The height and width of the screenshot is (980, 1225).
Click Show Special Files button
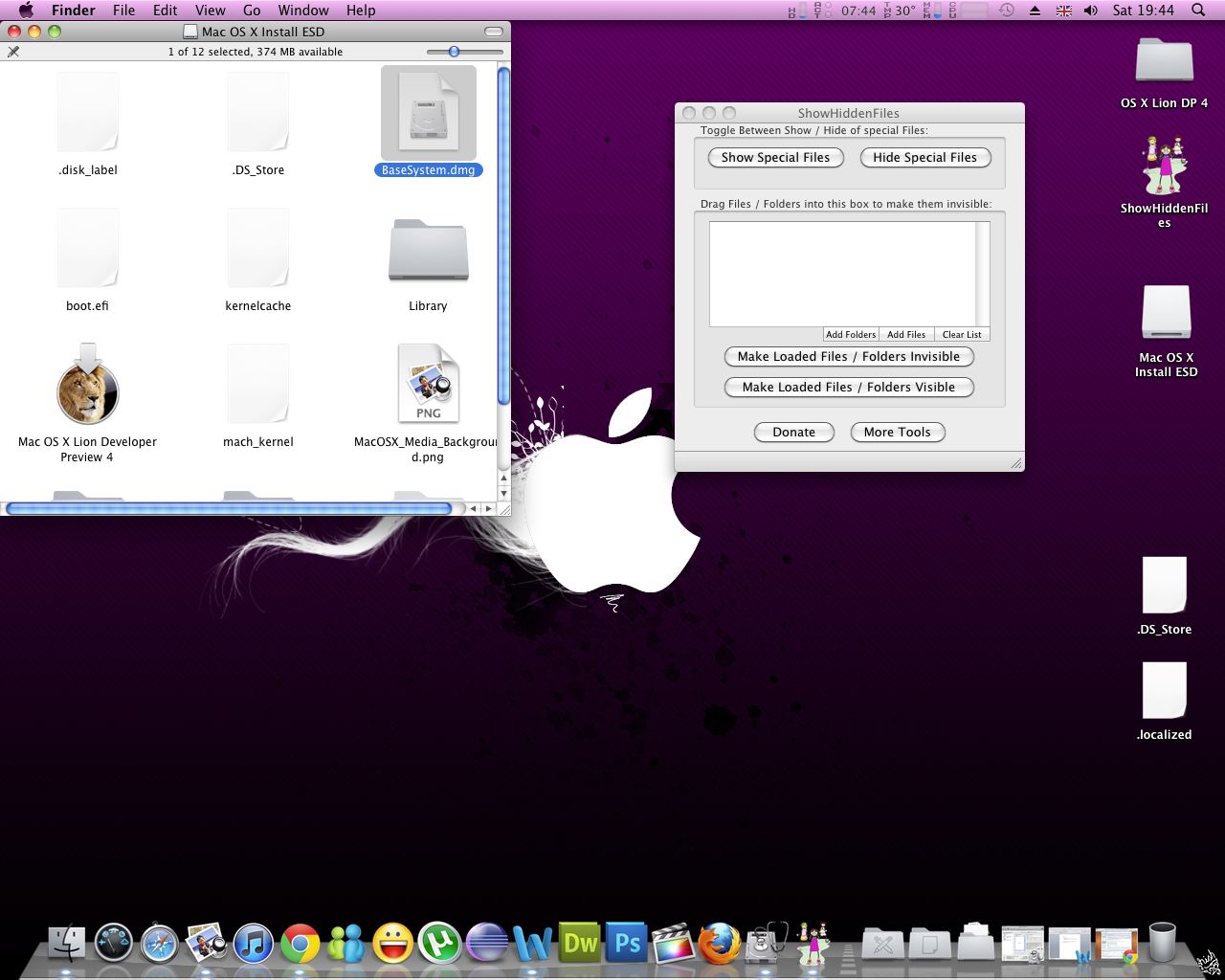[776, 157]
